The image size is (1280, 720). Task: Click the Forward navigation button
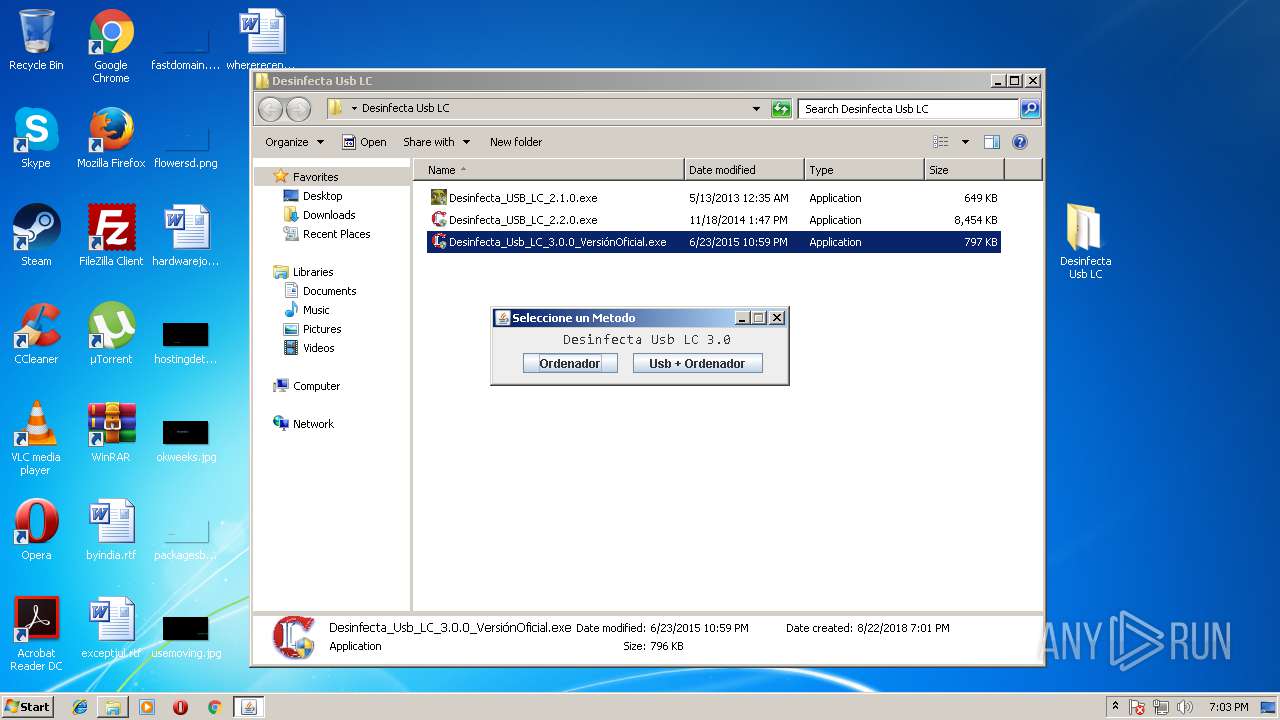tap(298, 109)
